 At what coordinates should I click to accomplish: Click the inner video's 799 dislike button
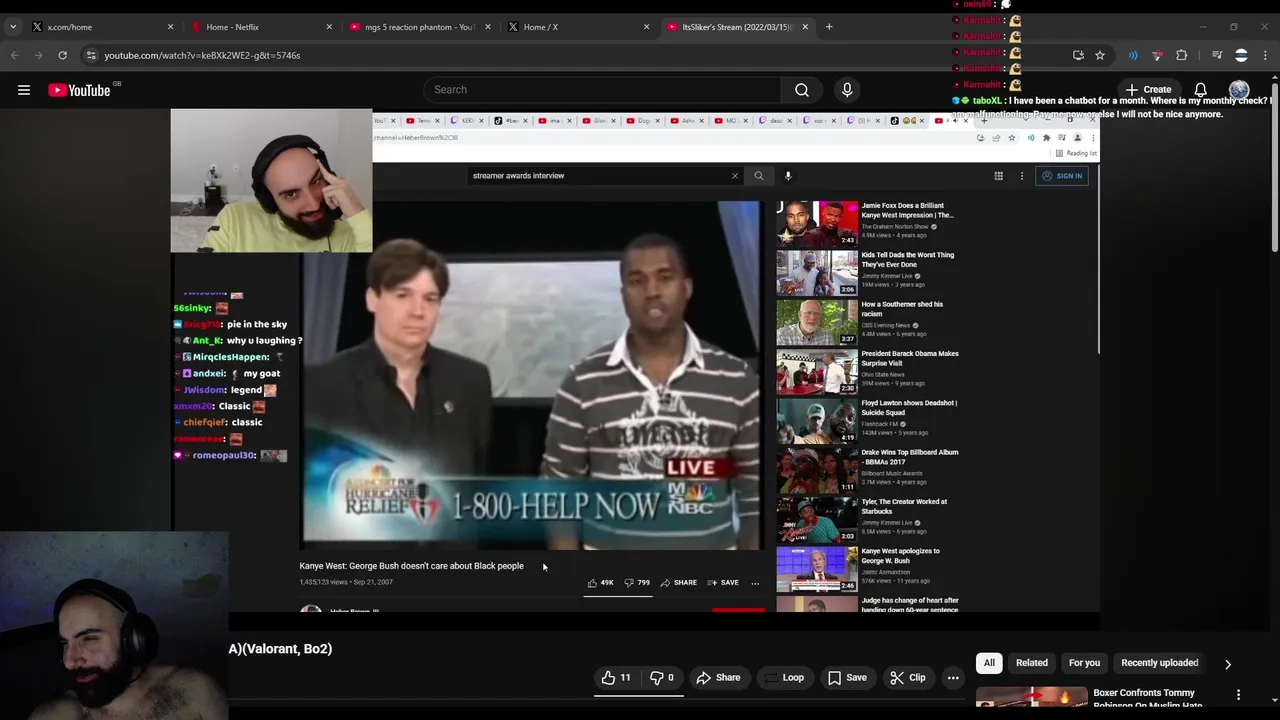pos(637,583)
